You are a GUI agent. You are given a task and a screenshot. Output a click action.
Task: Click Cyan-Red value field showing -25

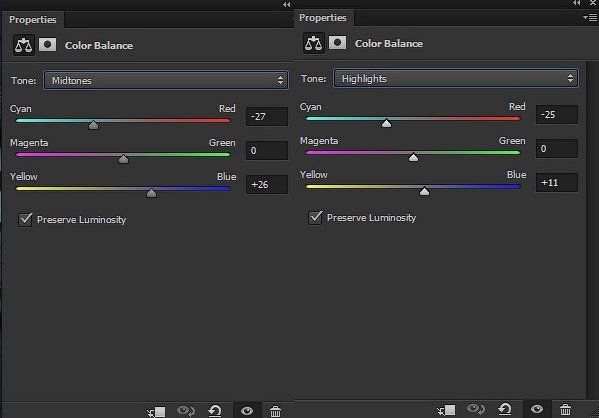coord(557,114)
